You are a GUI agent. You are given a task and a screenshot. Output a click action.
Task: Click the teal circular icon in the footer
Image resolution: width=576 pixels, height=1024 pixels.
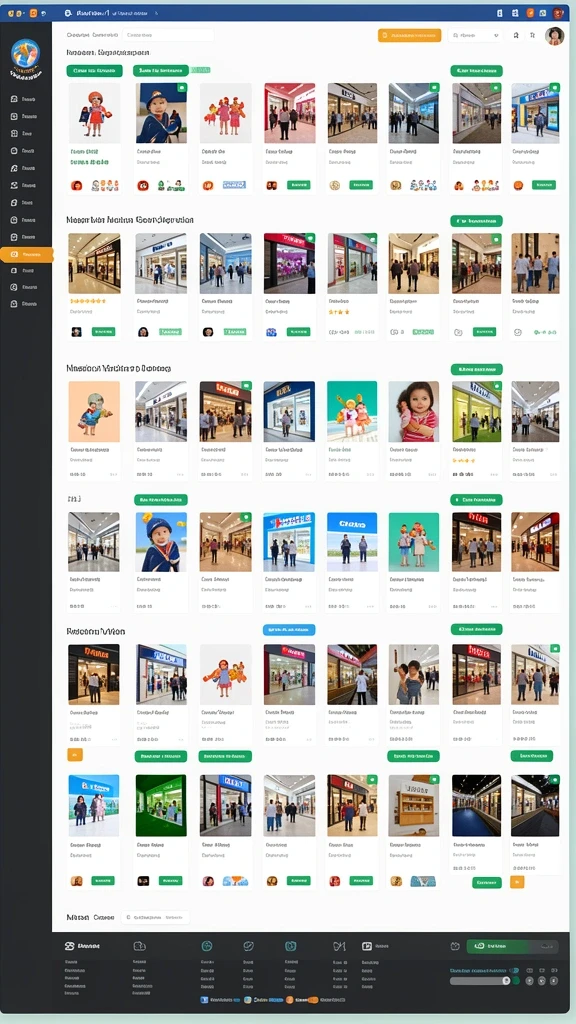tap(207, 946)
